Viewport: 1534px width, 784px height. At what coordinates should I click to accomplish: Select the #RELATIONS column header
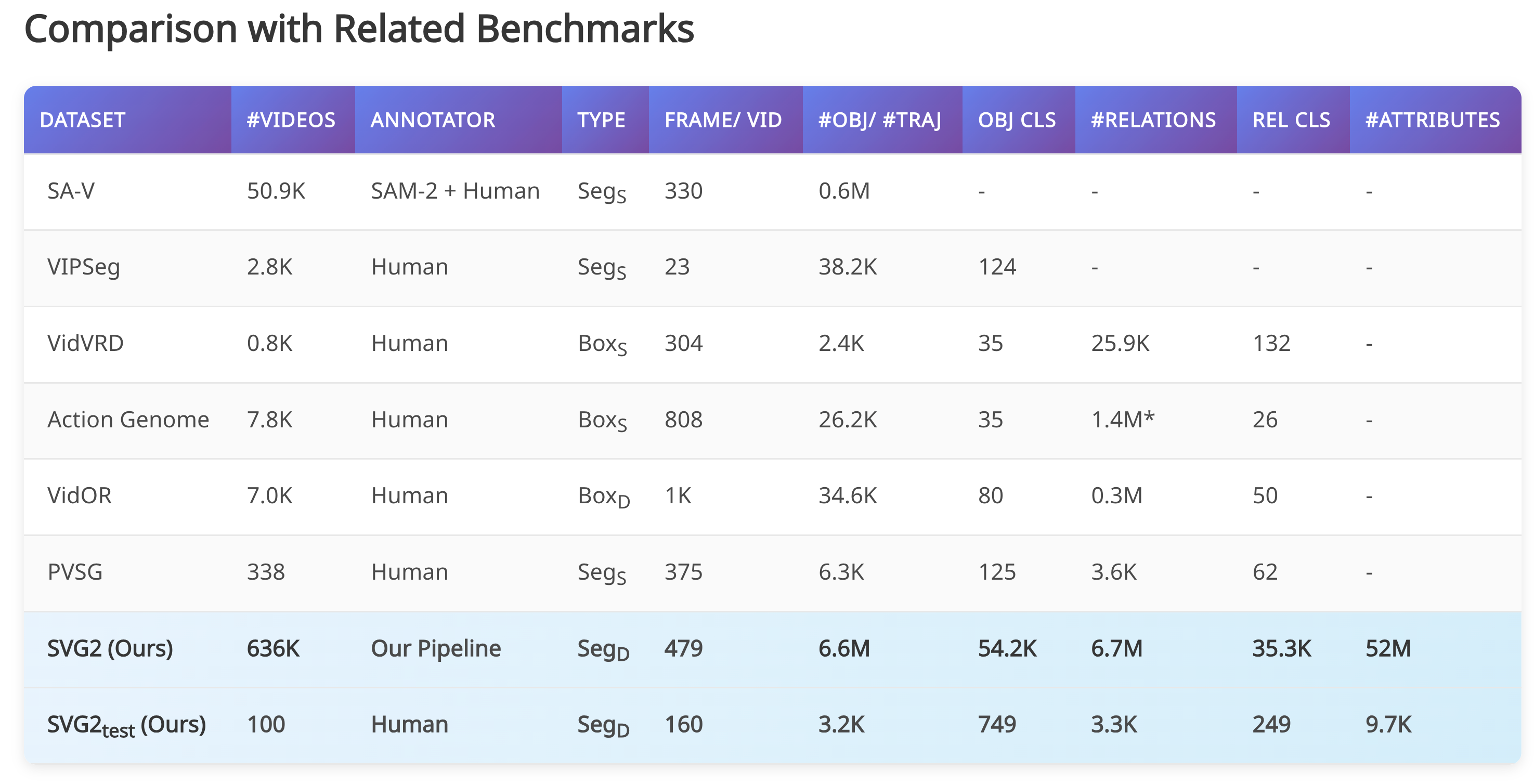[1153, 120]
